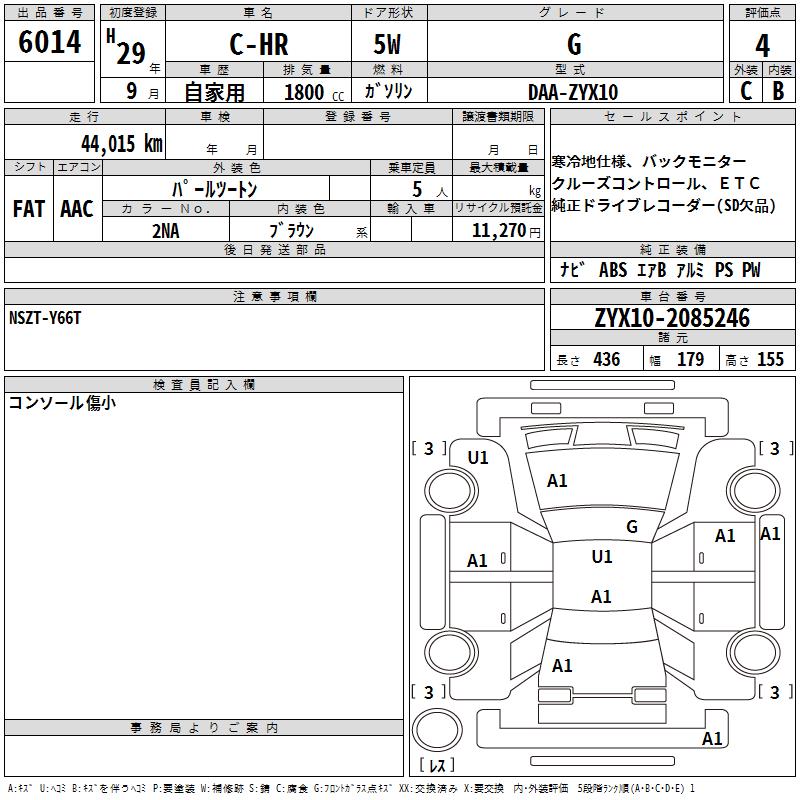The height and width of the screenshot is (800, 800).
Task: Click the air conditioner value AAC
Action: pyautogui.click(x=77, y=209)
